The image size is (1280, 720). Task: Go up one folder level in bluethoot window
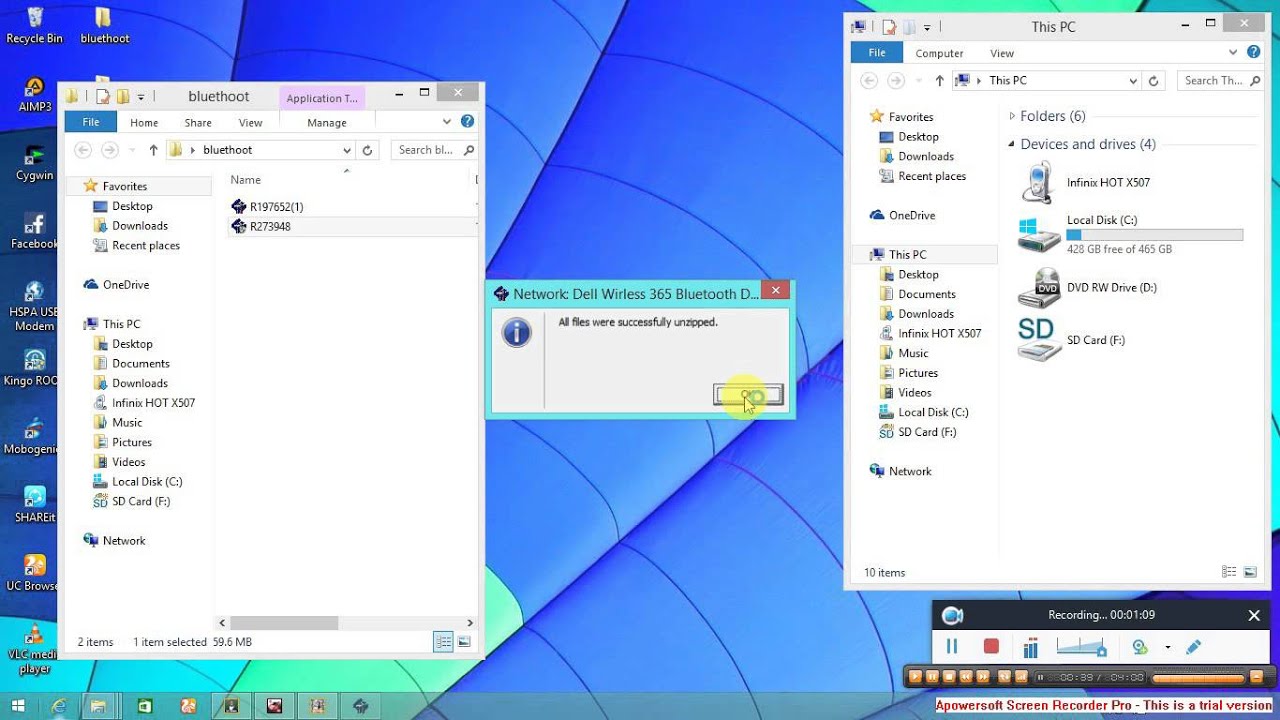pyautogui.click(x=153, y=150)
